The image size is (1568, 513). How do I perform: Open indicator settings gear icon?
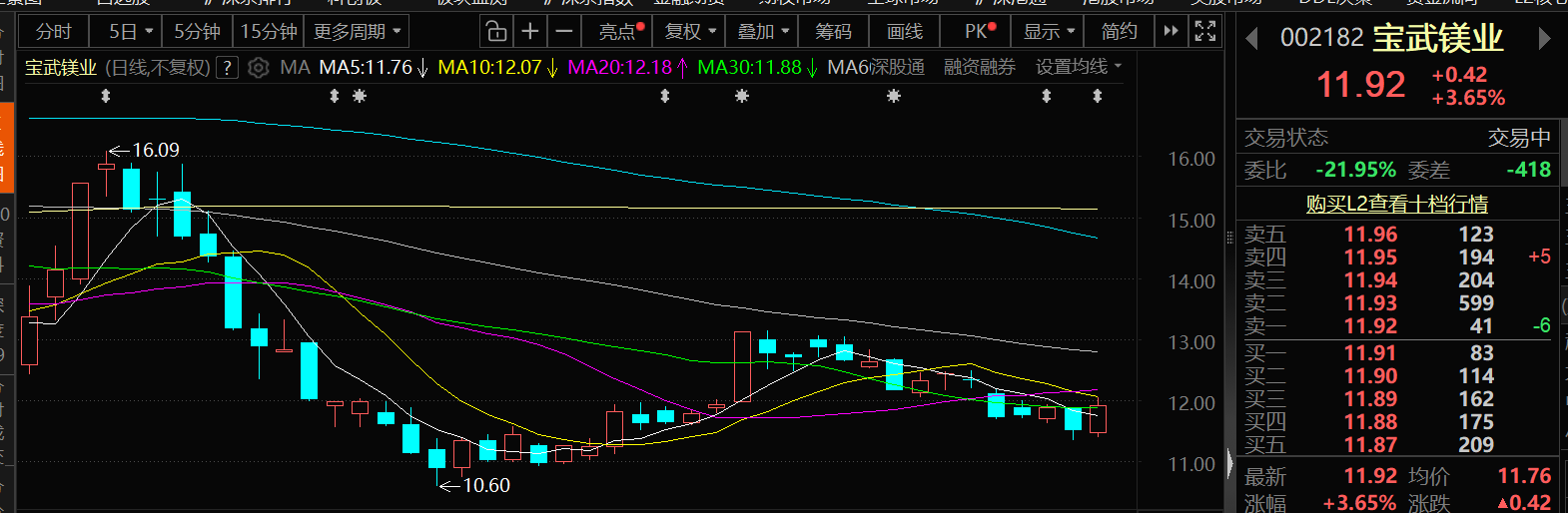click(258, 68)
